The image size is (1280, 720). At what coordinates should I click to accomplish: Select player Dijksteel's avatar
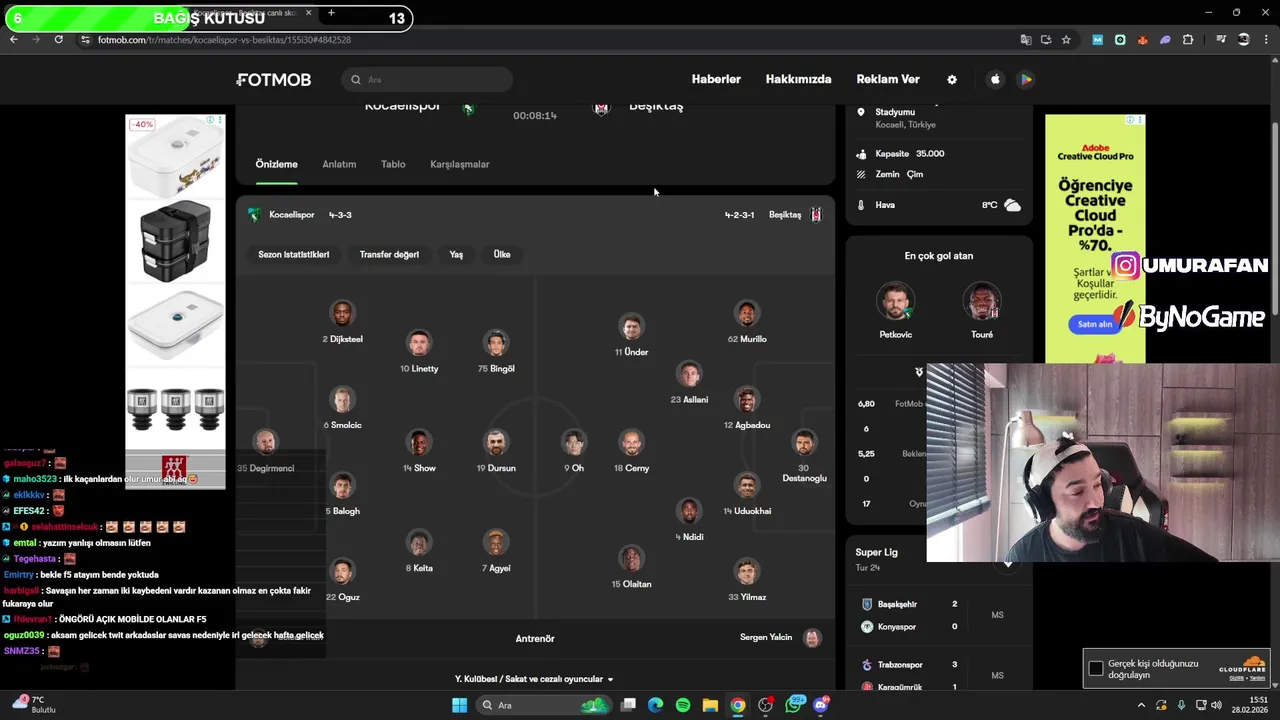tap(343, 314)
